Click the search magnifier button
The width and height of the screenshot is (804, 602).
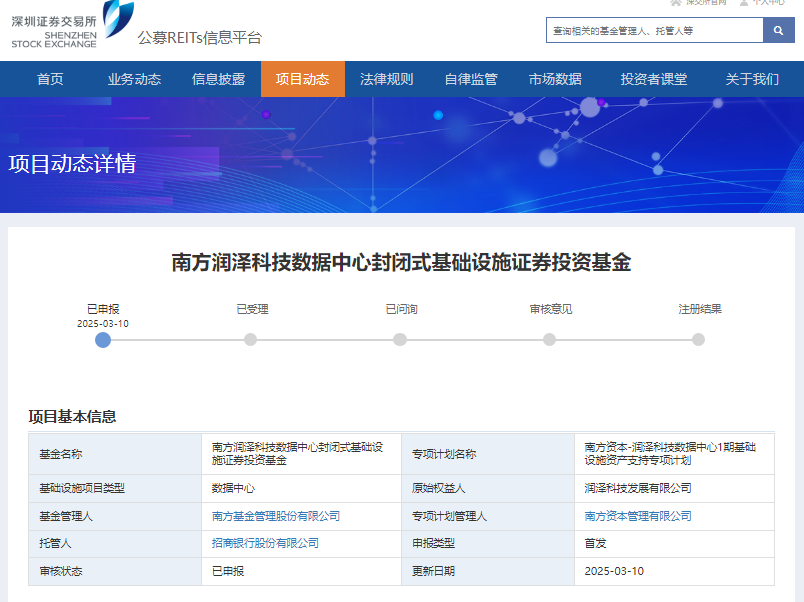coord(778,31)
